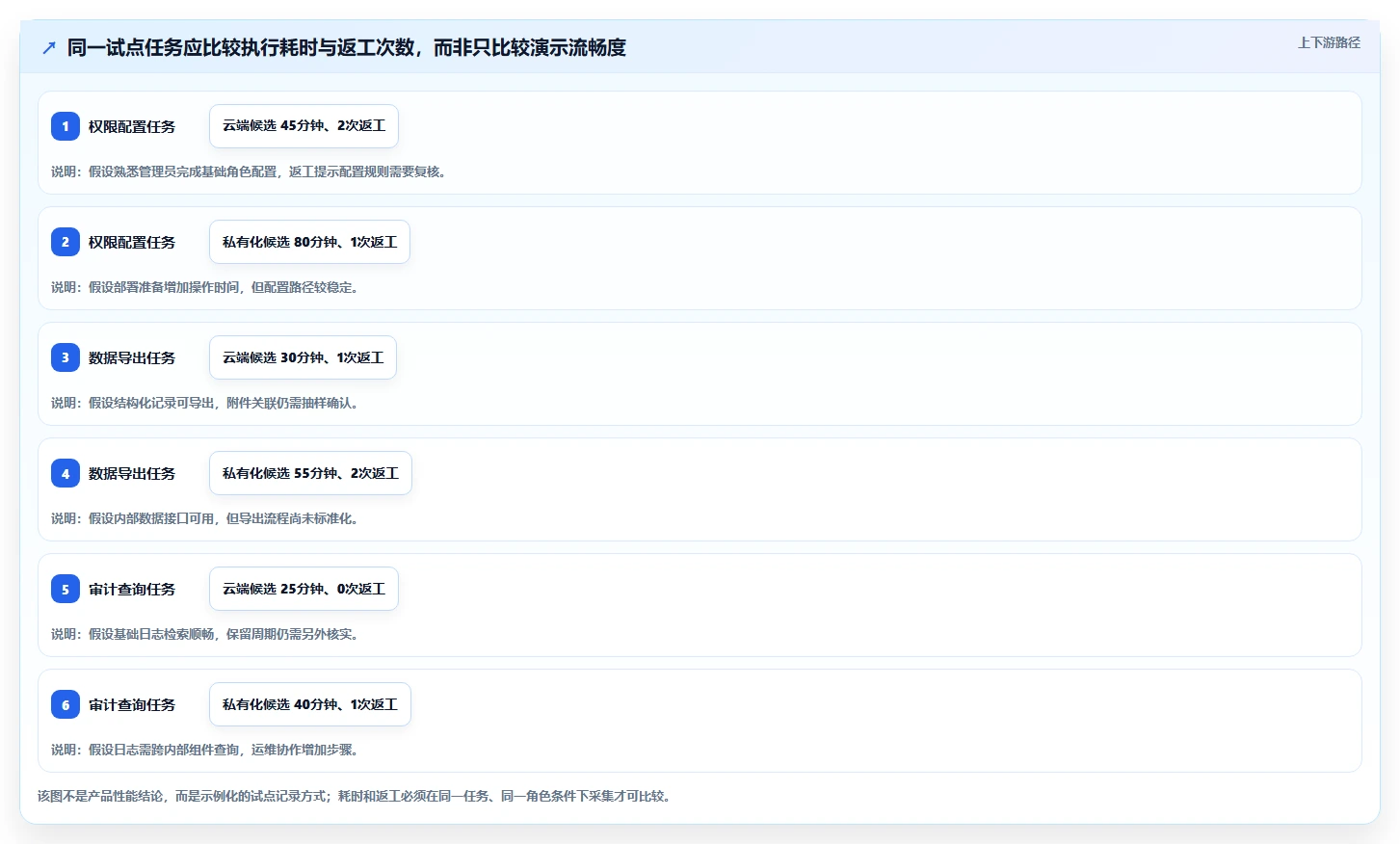
Task: Click the note about 假设基础日志检索顺畅
Action: (x=207, y=634)
